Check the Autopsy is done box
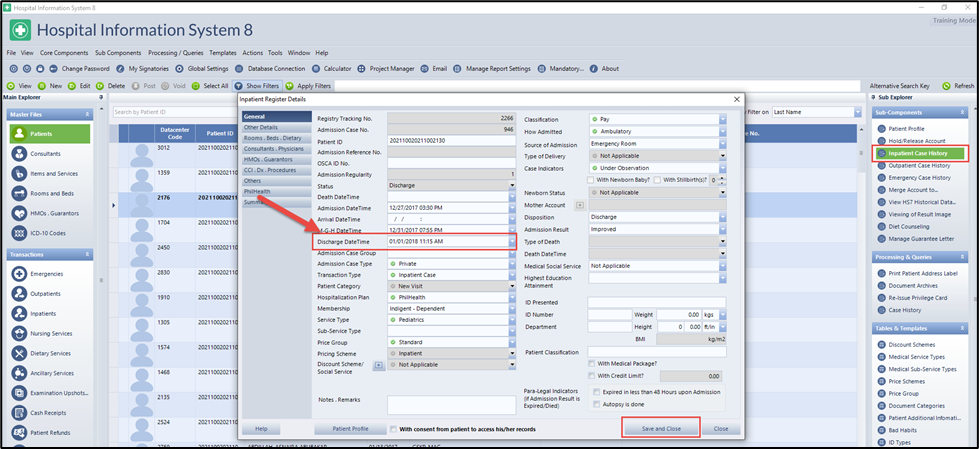The height and width of the screenshot is (449, 979). [596, 405]
